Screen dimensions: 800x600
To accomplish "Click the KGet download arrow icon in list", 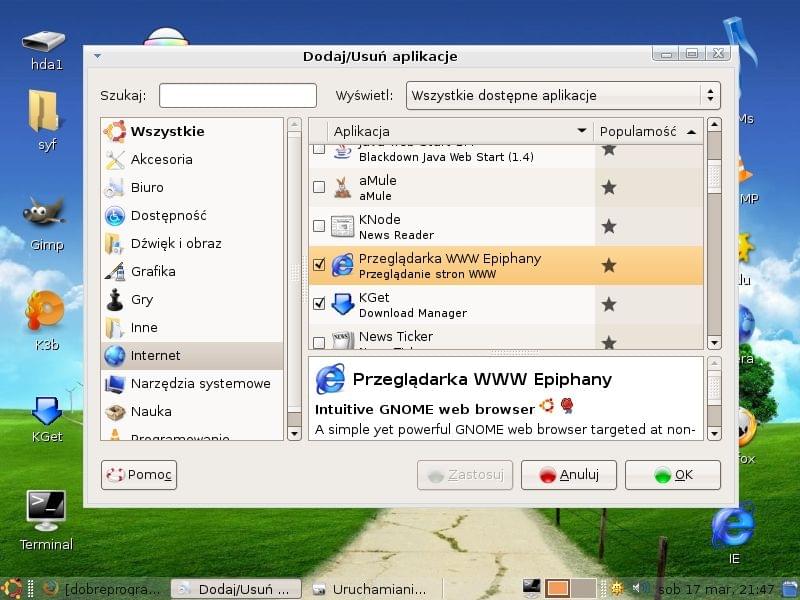I will (x=342, y=304).
